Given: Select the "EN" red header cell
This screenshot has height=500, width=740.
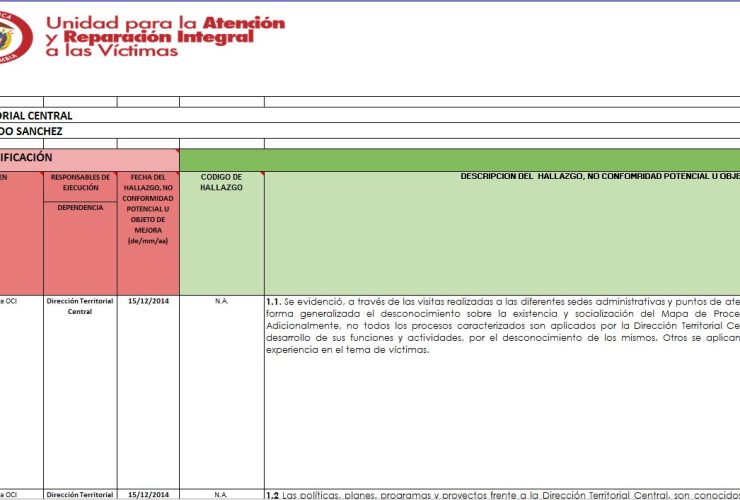Looking at the screenshot, I should click(21, 233).
